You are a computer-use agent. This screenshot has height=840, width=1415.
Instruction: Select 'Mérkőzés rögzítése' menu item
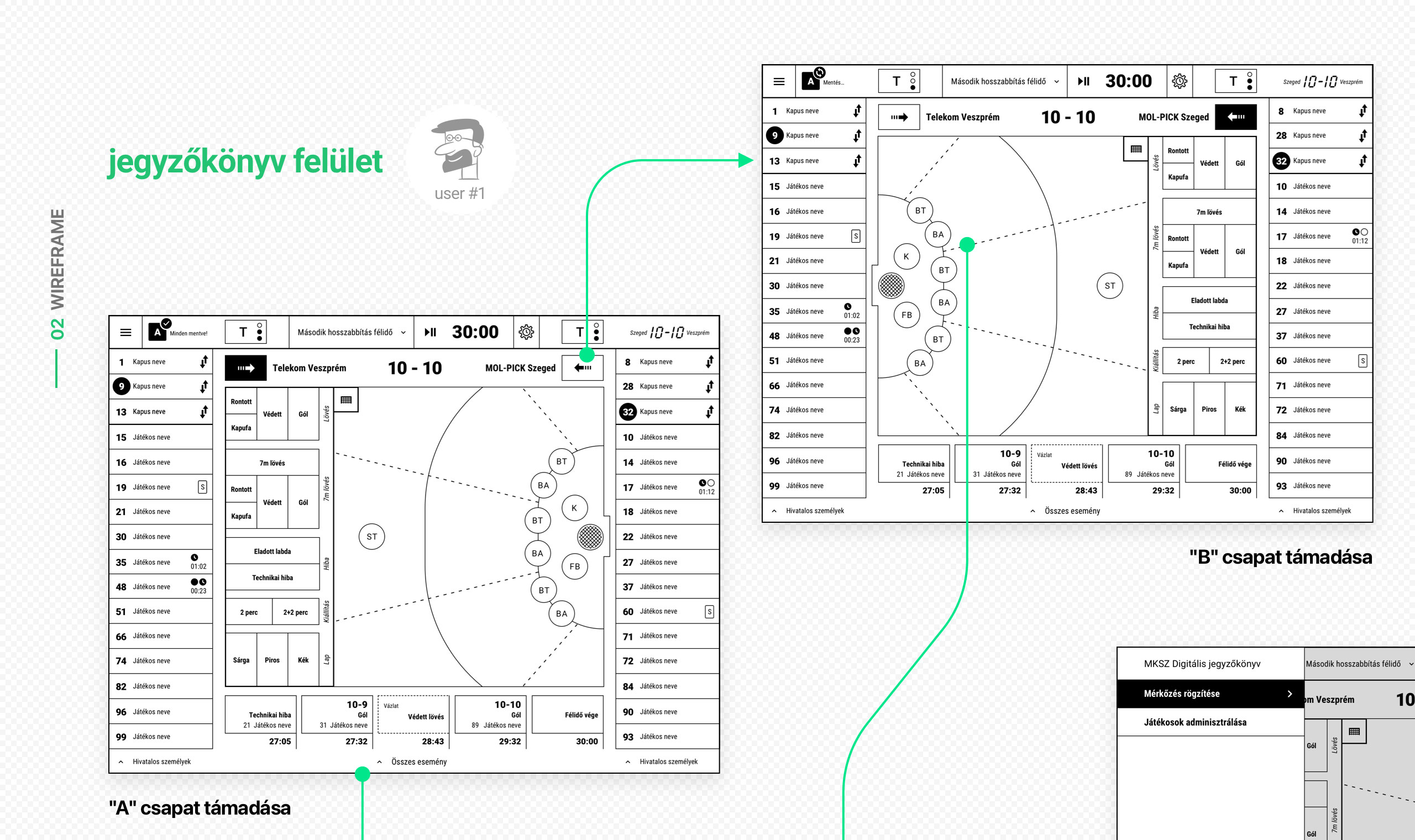click(x=1210, y=694)
